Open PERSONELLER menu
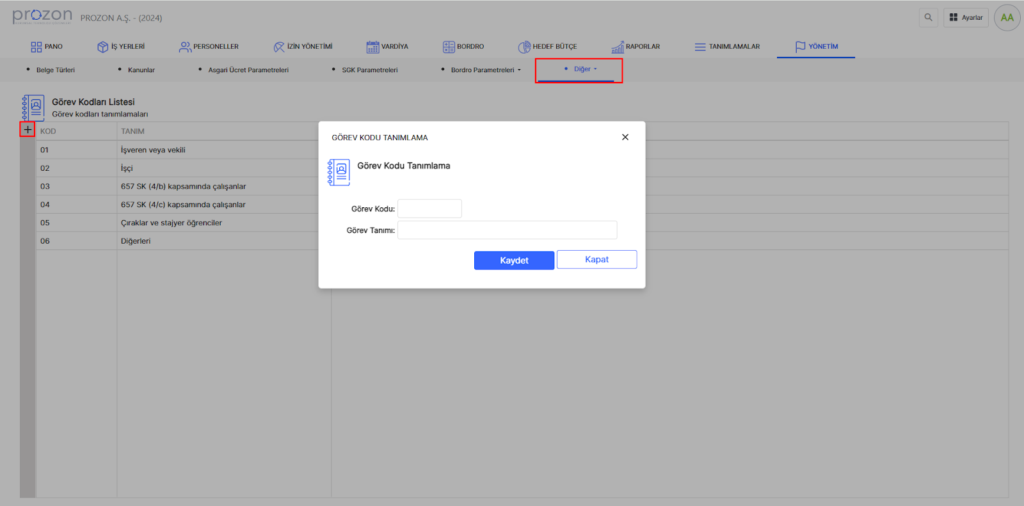This screenshot has width=1024, height=506. 208,46
